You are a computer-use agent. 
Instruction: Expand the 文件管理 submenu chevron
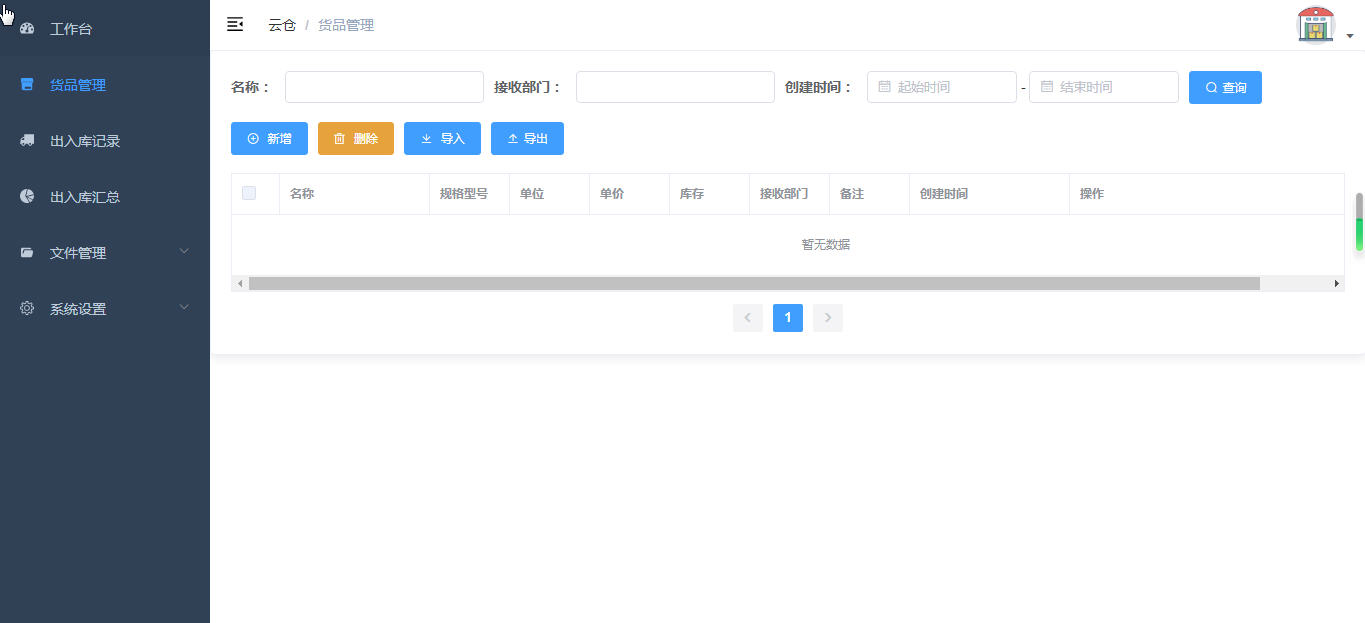(x=184, y=251)
